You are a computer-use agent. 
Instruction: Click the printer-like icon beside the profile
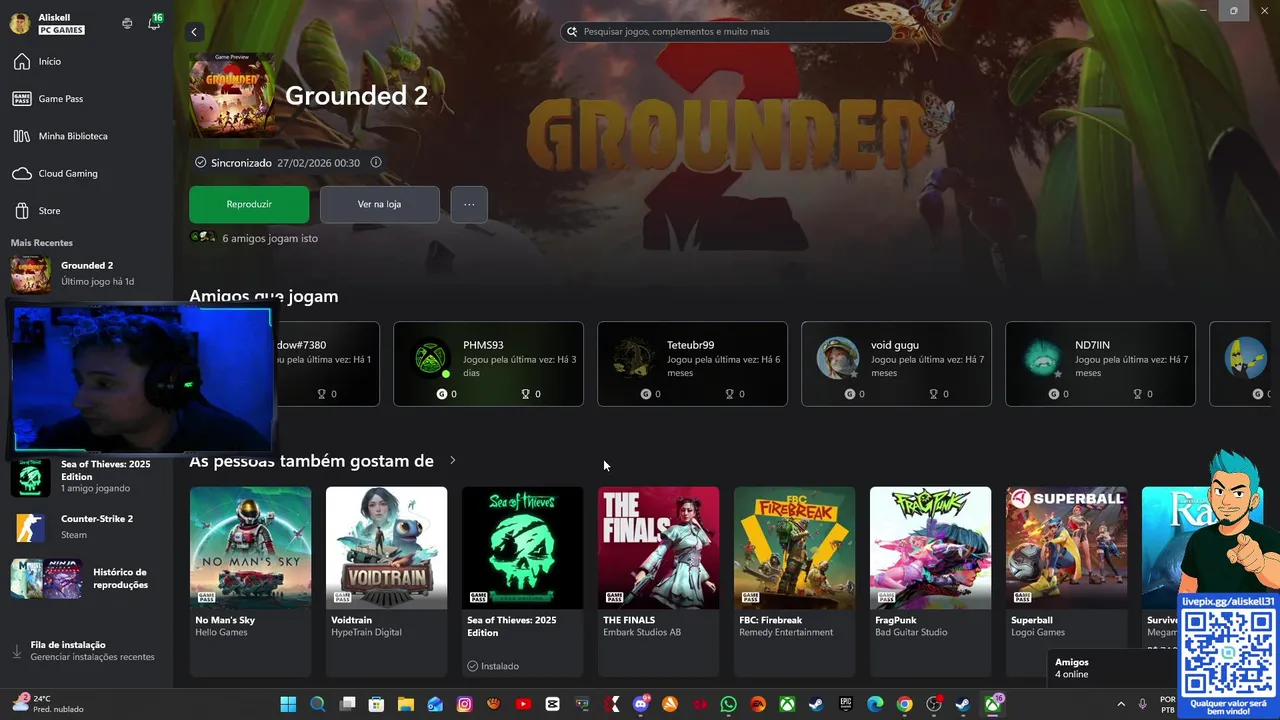pos(127,24)
